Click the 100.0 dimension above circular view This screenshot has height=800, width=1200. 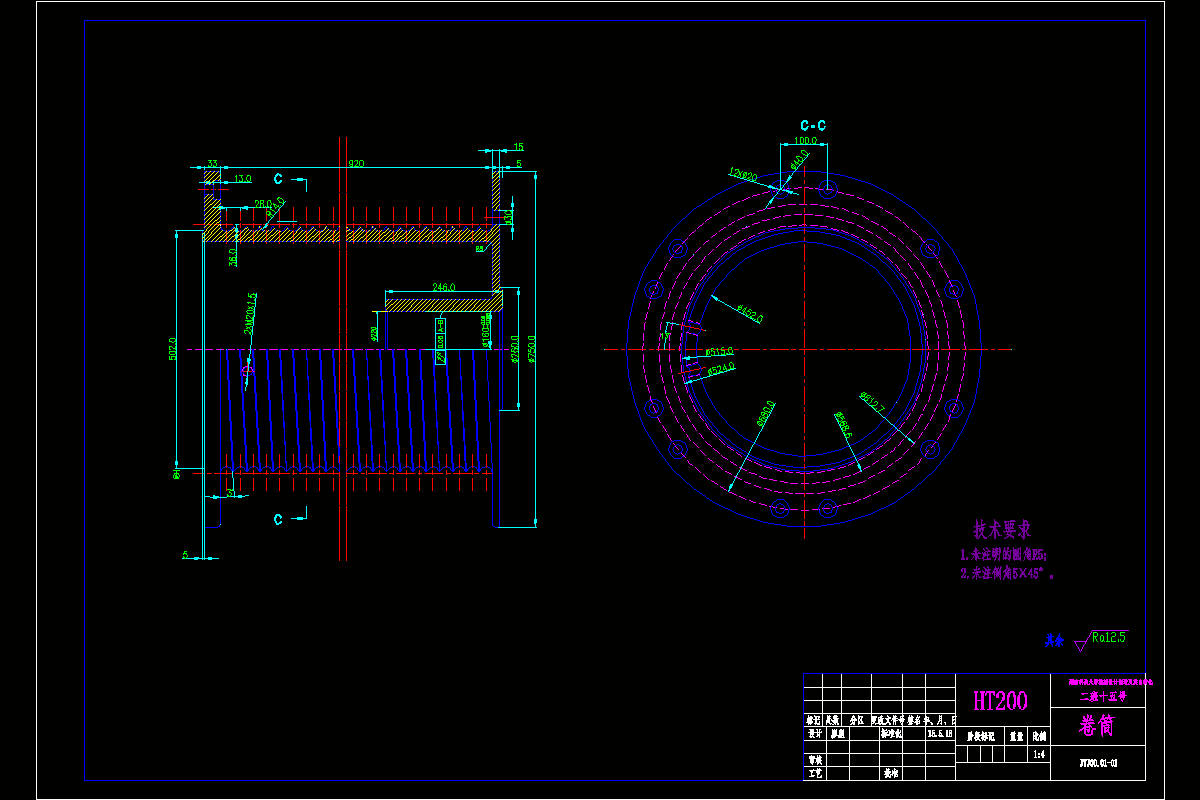tap(806, 141)
